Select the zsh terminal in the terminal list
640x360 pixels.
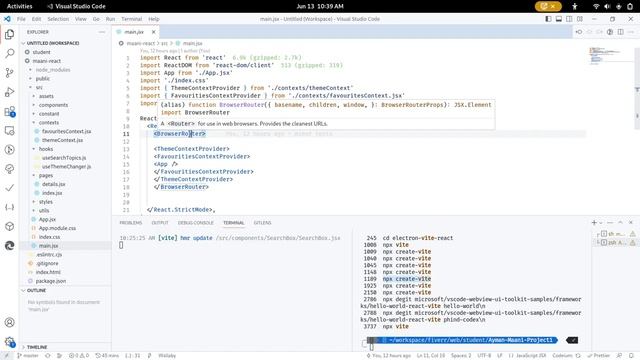616,242
